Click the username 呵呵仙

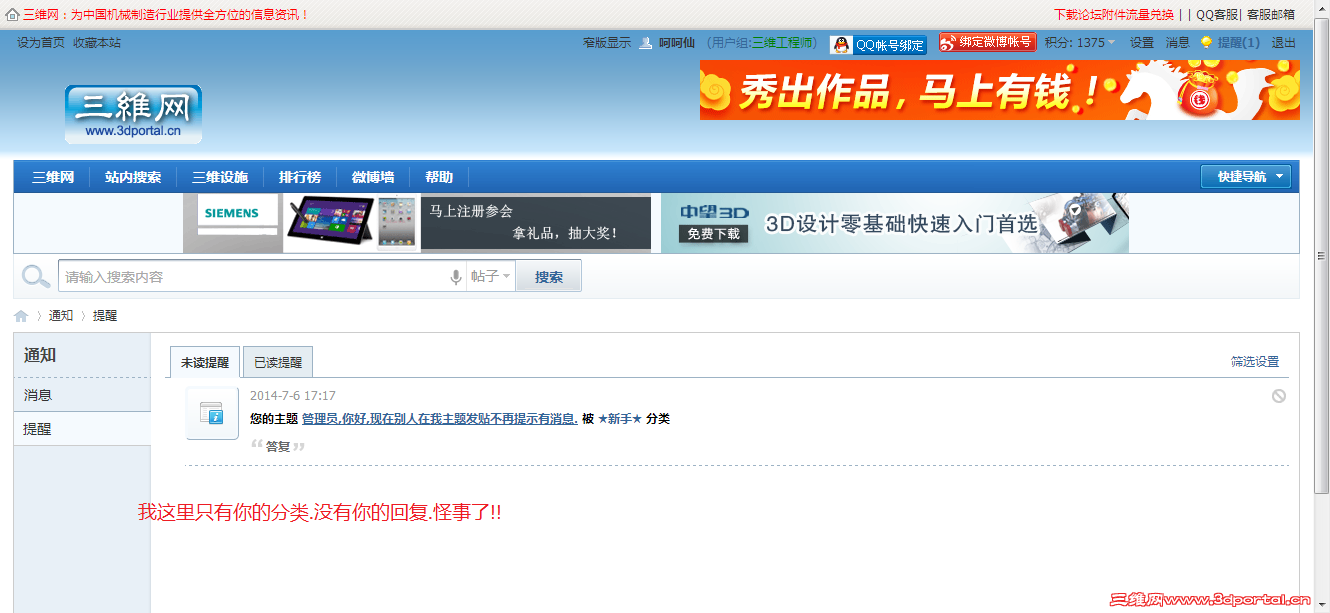point(677,43)
